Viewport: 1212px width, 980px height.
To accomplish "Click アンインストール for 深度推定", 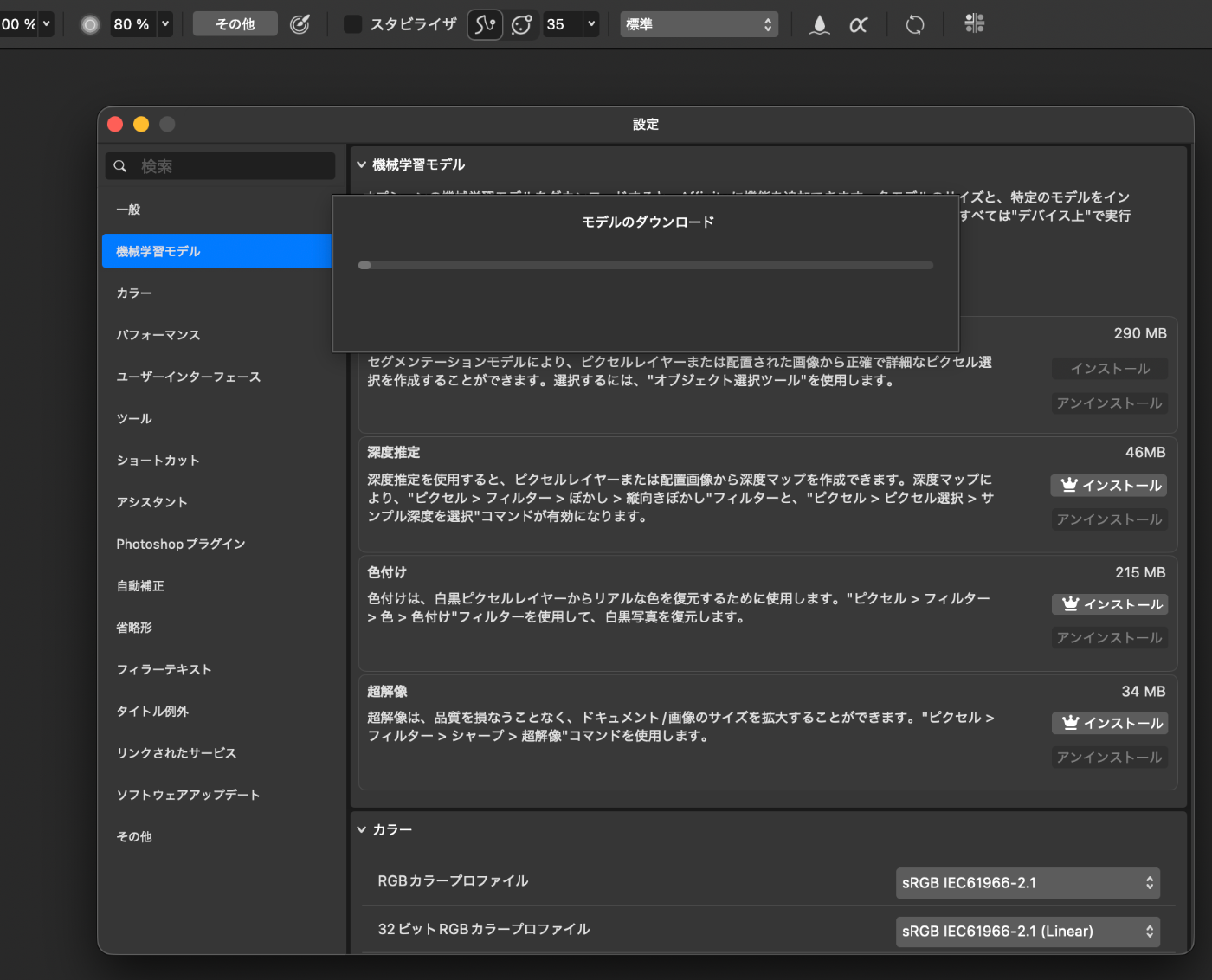I will pyautogui.click(x=1110, y=519).
